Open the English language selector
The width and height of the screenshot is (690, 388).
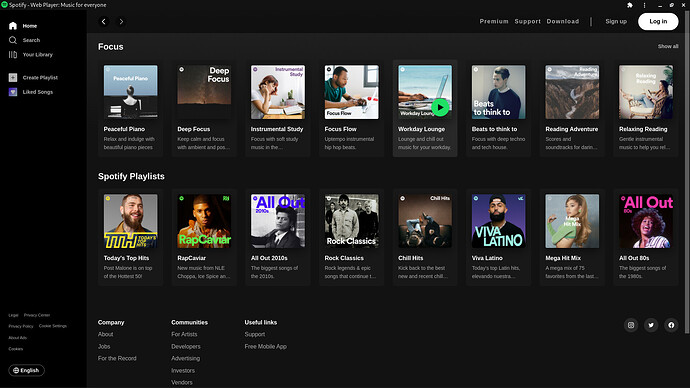[26, 370]
